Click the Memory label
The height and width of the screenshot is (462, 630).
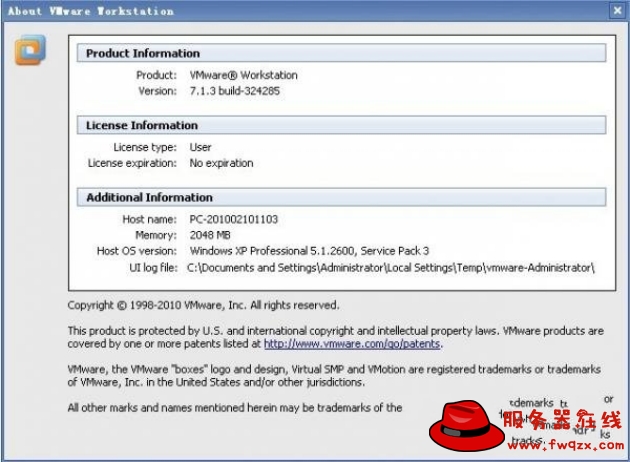pyautogui.click(x=156, y=235)
